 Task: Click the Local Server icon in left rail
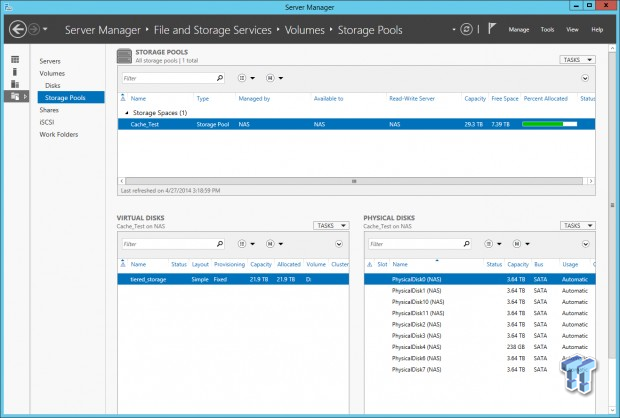pos(15,72)
